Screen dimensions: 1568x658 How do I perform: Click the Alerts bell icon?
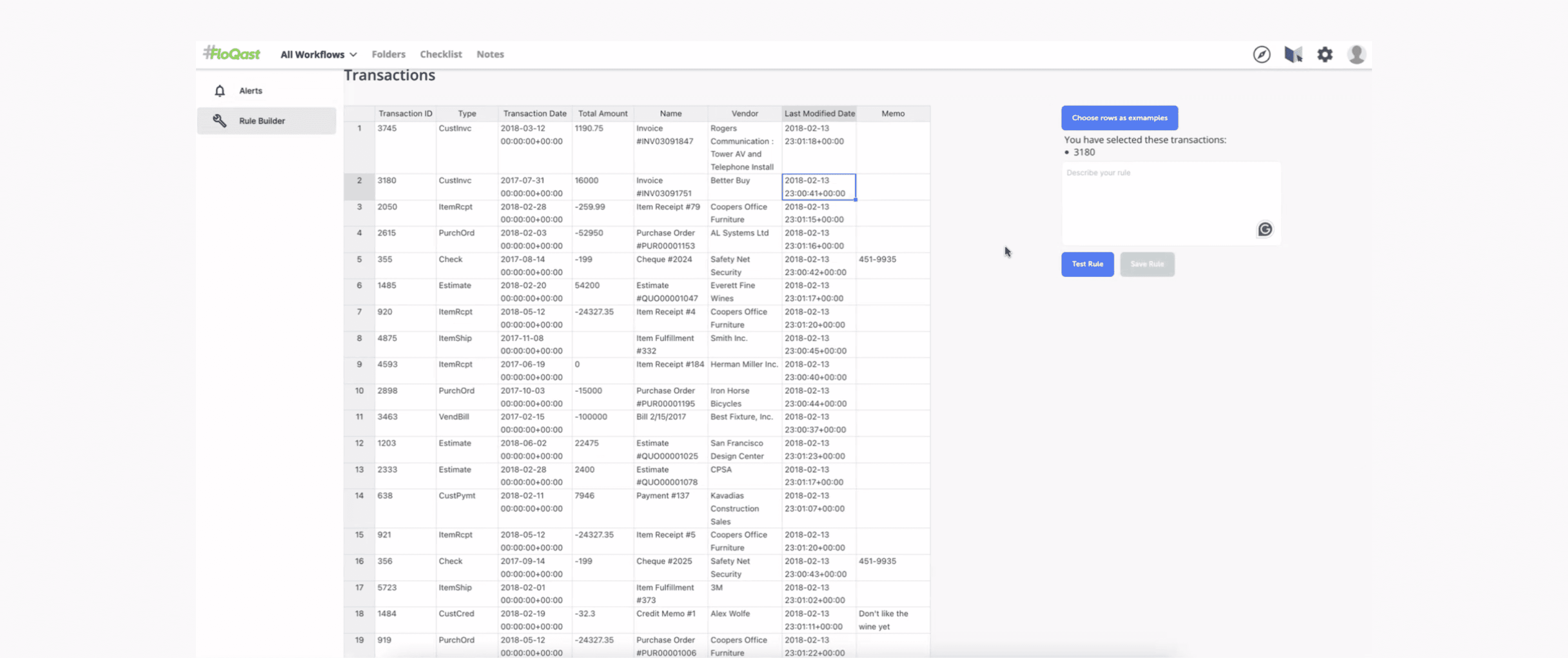pyautogui.click(x=220, y=91)
